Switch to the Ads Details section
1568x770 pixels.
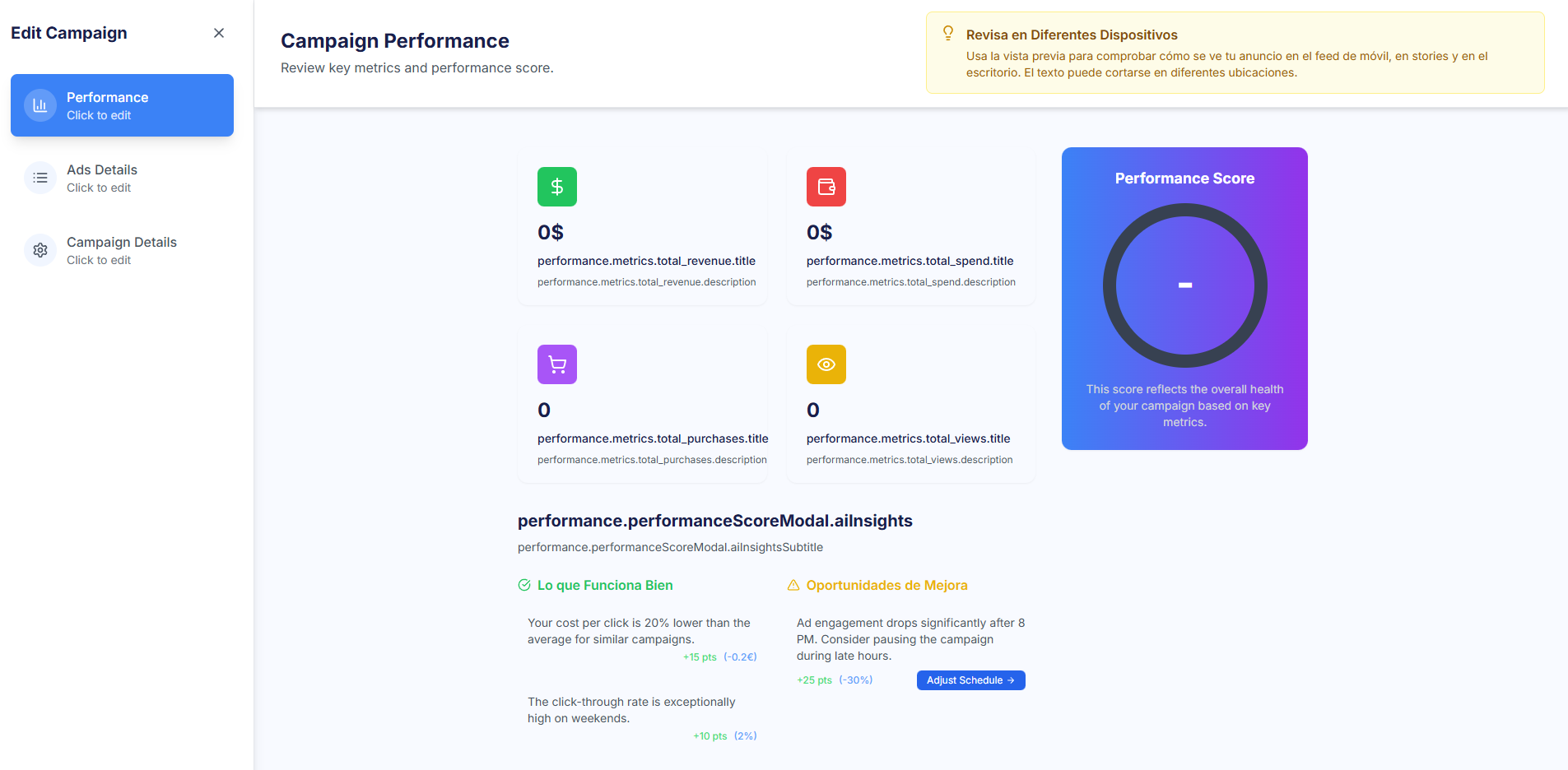coord(122,178)
